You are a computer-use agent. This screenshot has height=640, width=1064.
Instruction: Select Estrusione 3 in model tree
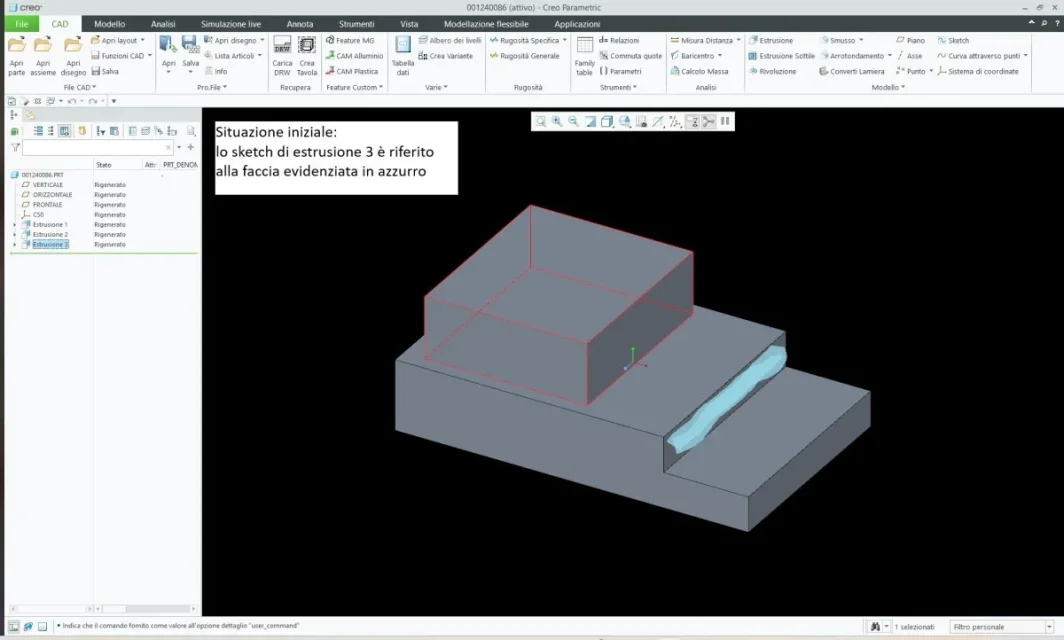point(50,244)
